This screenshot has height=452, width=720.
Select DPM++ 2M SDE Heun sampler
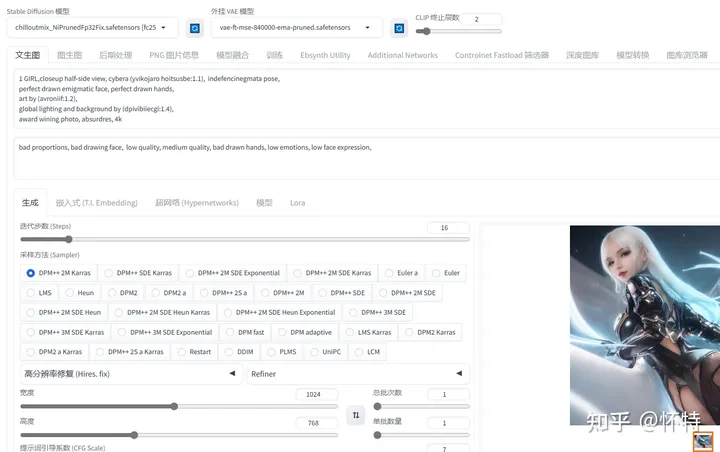coord(63,312)
